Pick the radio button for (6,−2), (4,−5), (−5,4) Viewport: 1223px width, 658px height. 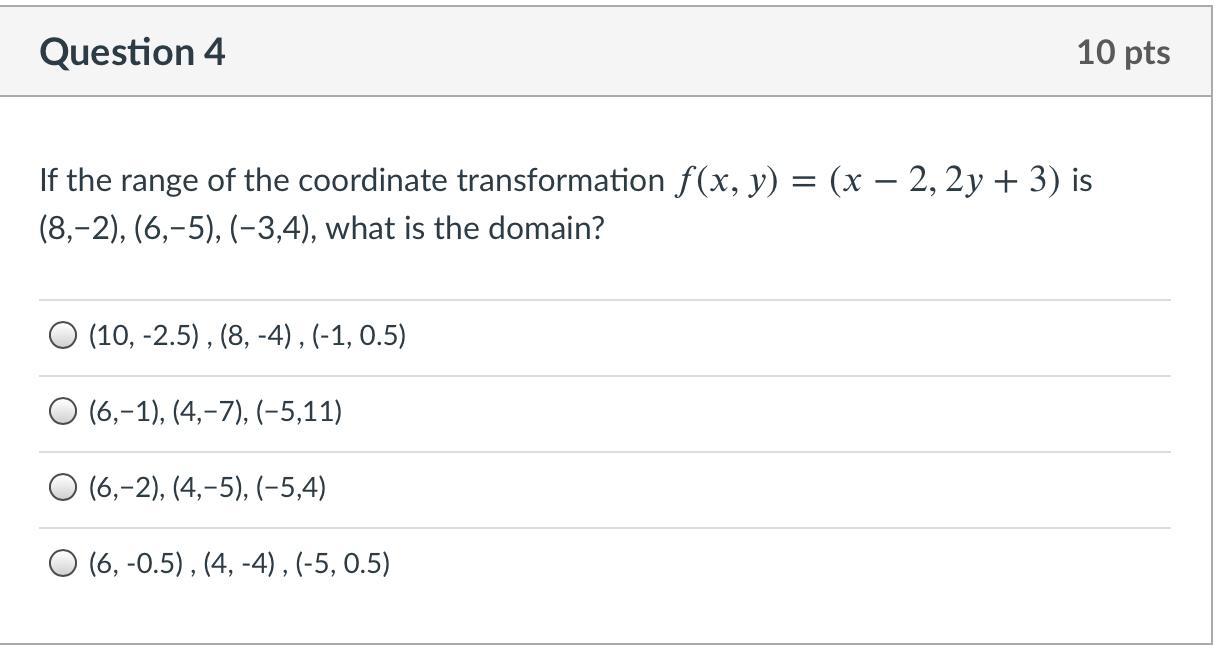[x=62, y=488]
